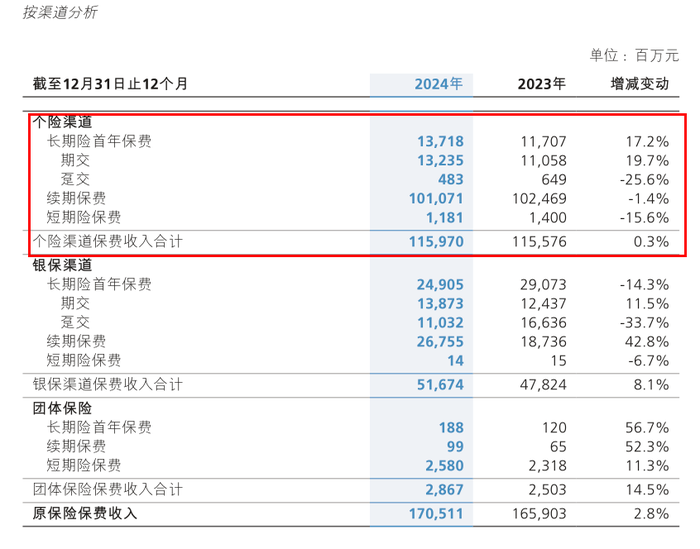The height and width of the screenshot is (549, 700).
Task: Select the 24,905 value cell
Action: point(440,284)
